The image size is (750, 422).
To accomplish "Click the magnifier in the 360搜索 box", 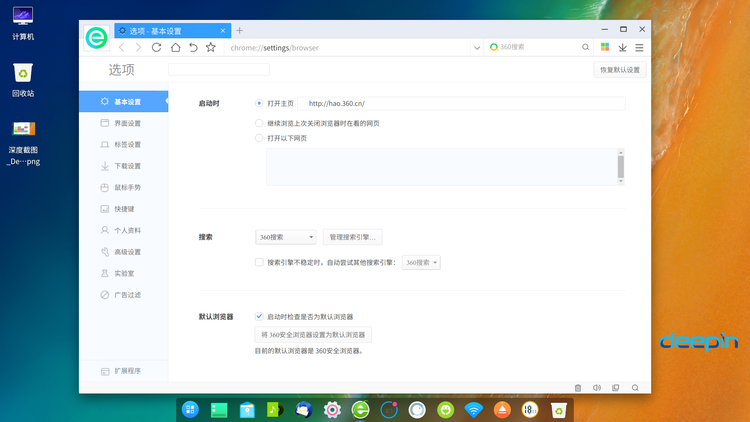I will coord(585,47).
